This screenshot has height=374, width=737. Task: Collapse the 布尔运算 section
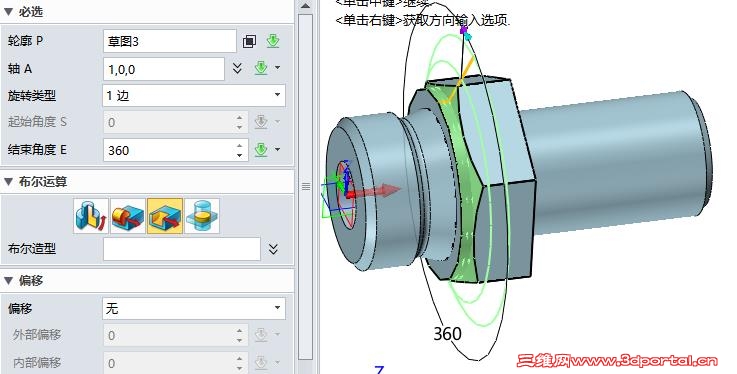click(8, 182)
